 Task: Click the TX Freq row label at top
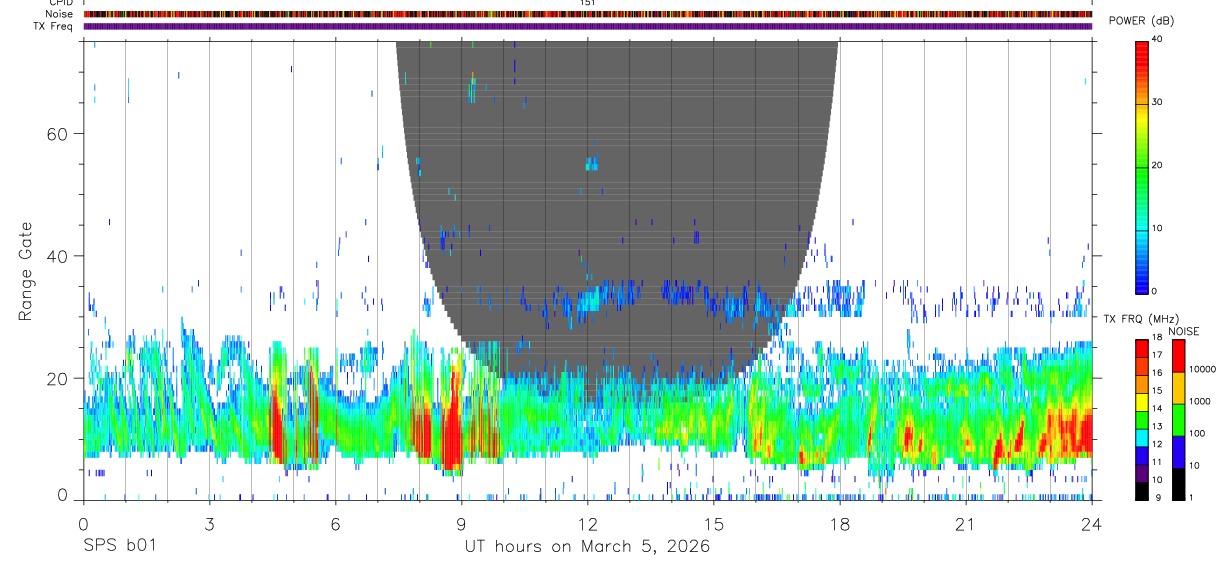click(54, 26)
